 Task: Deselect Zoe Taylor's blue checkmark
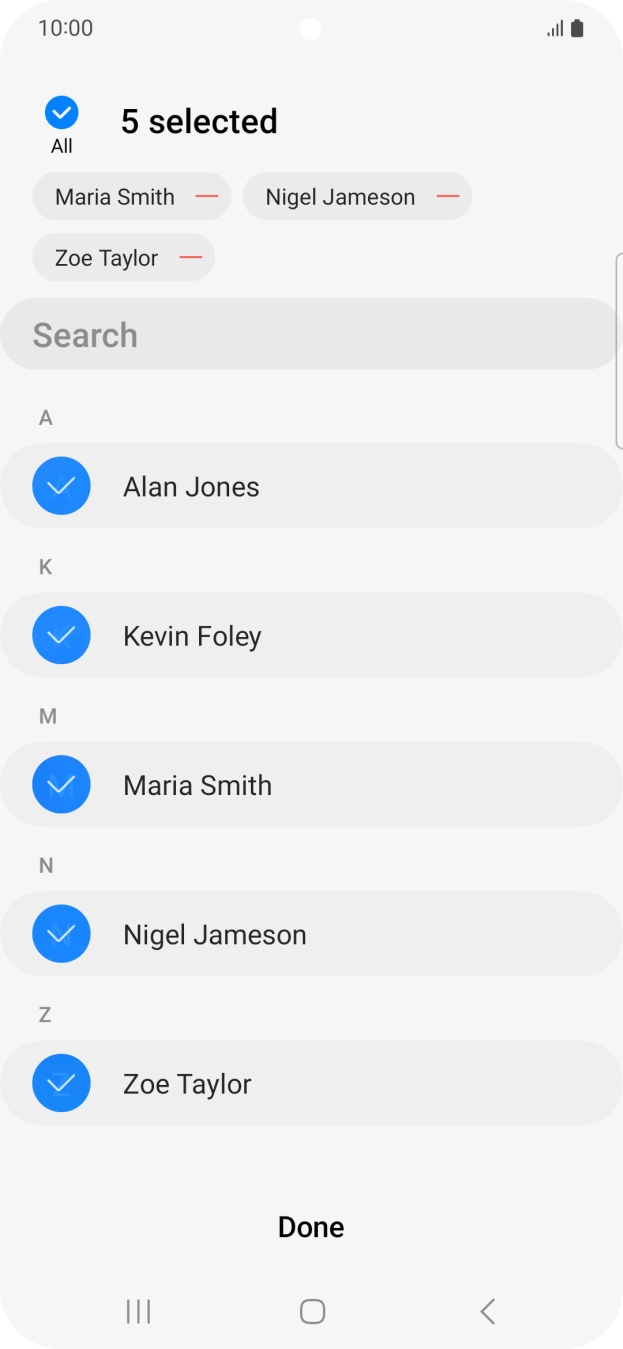coord(61,1083)
